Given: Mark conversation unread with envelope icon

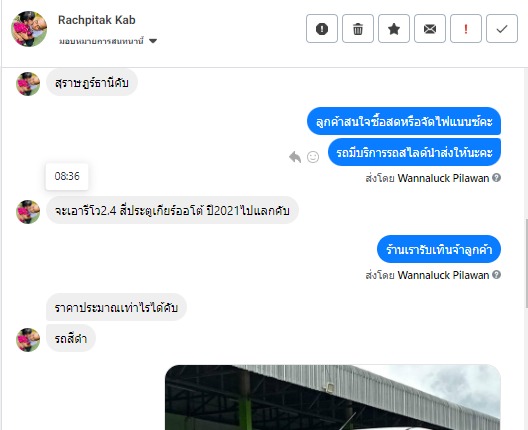Looking at the screenshot, I should [430, 29].
